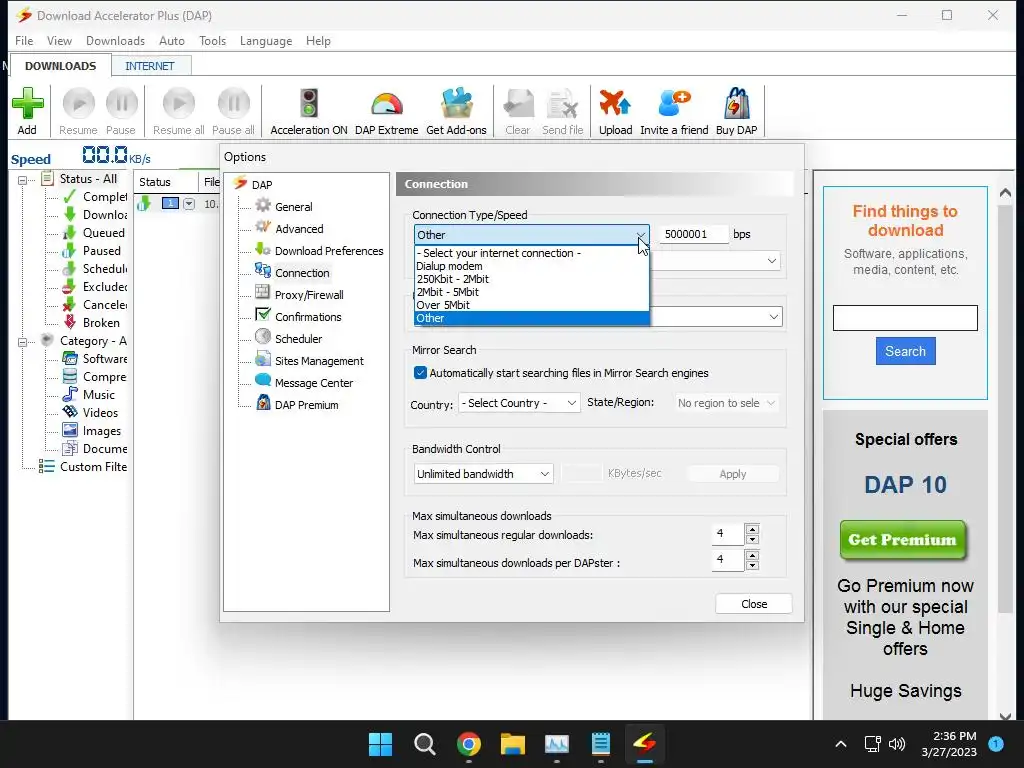Click the Upload toolbar icon
The image size is (1024, 768).
tap(615, 104)
